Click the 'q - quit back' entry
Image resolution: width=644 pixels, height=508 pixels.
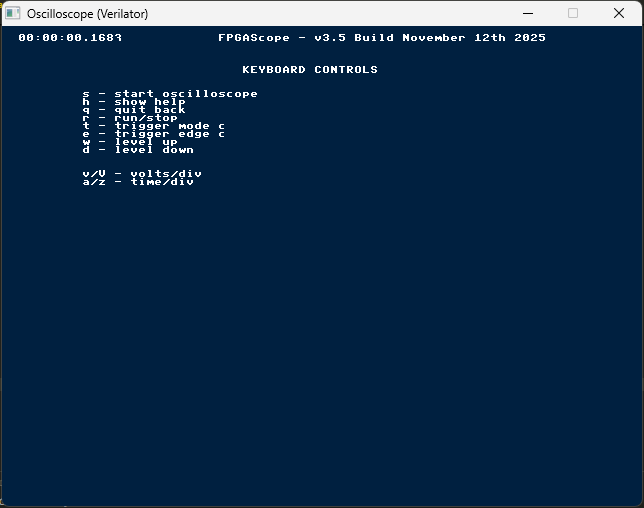[x=134, y=110]
